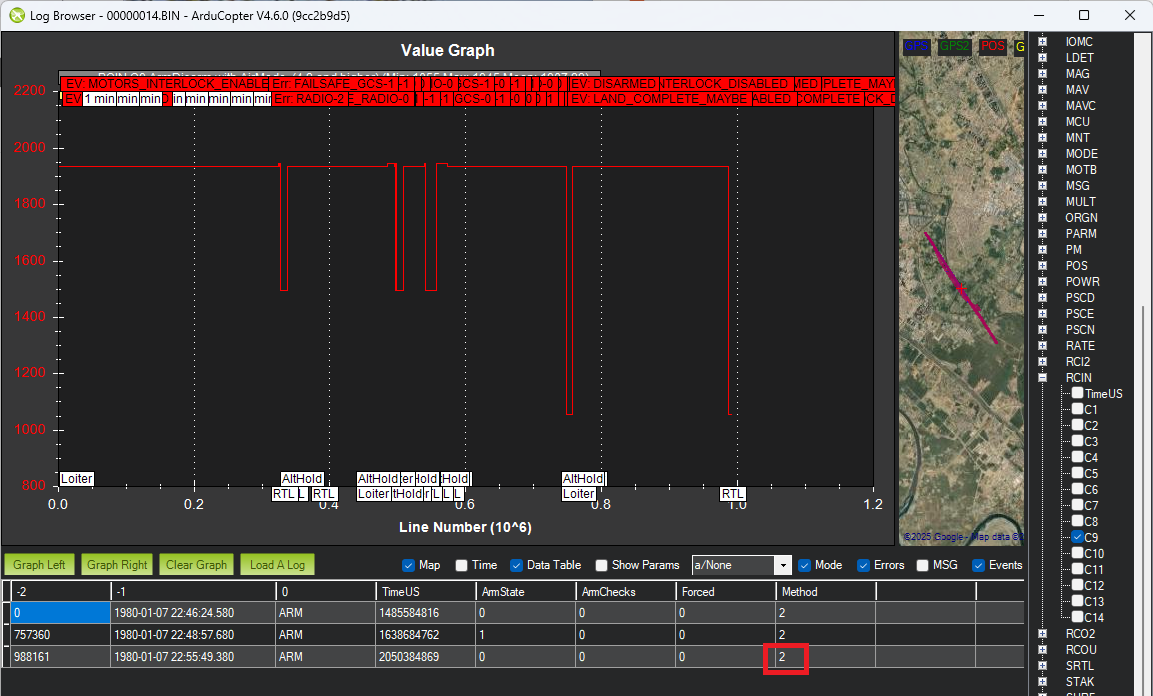Click the satellite map flight path view
The height and width of the screenshot is (696, 1153).
tap(962, 289)
